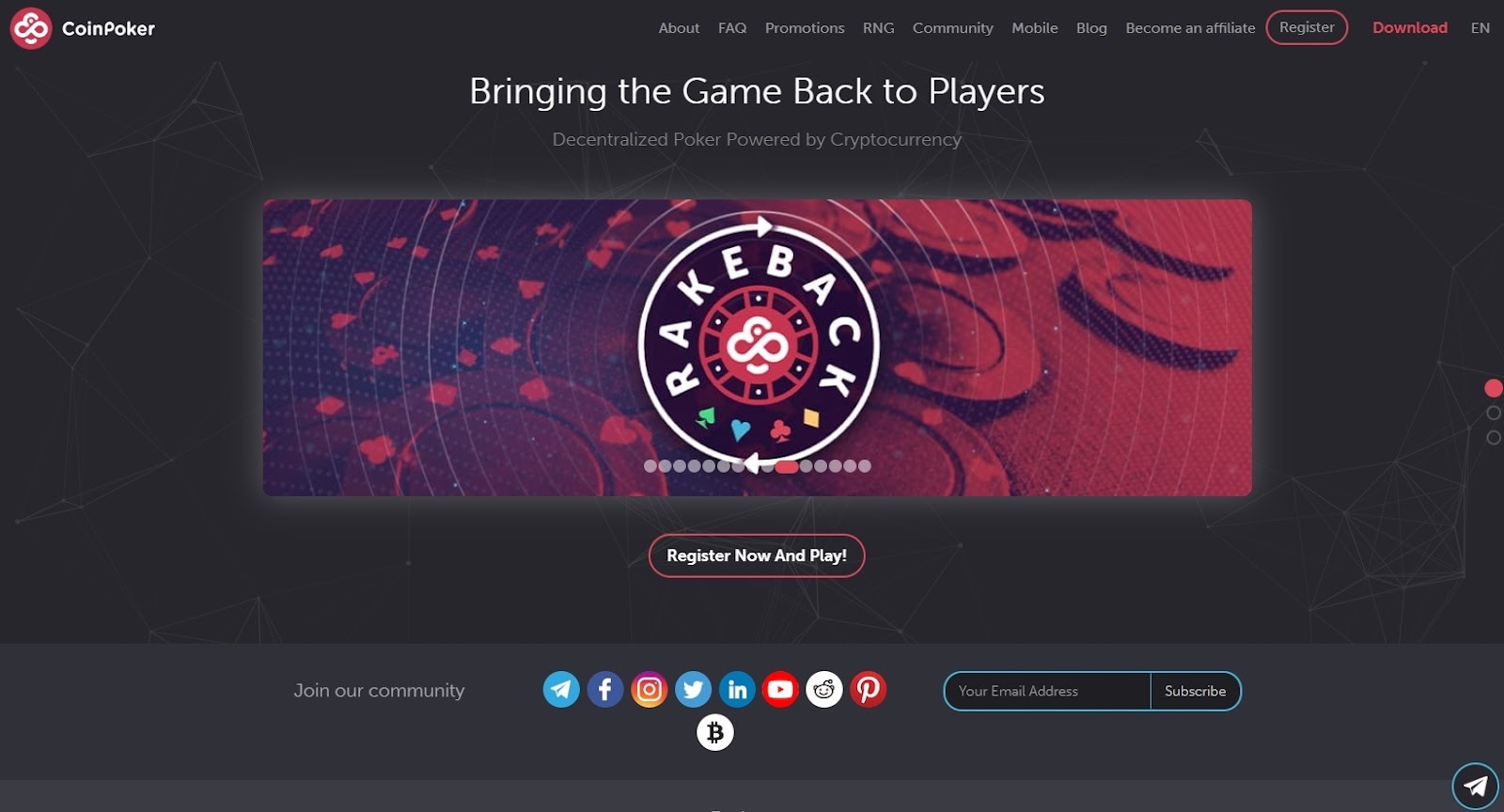Open the LinkedIn social icon
1504x812 pixels.
[737, 690]
